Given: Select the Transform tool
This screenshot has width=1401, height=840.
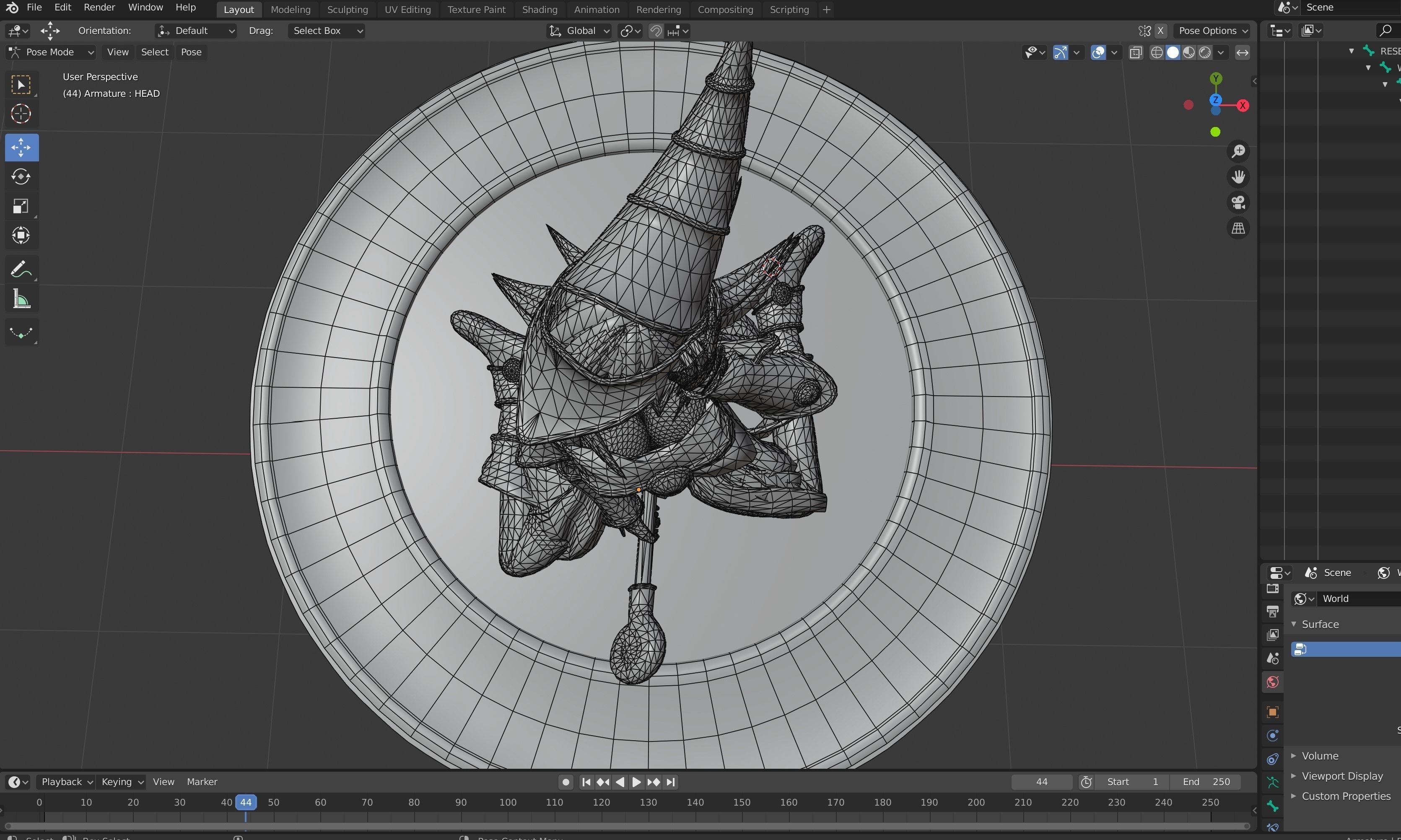Looking at the screenshot, I should pos(21,236).
